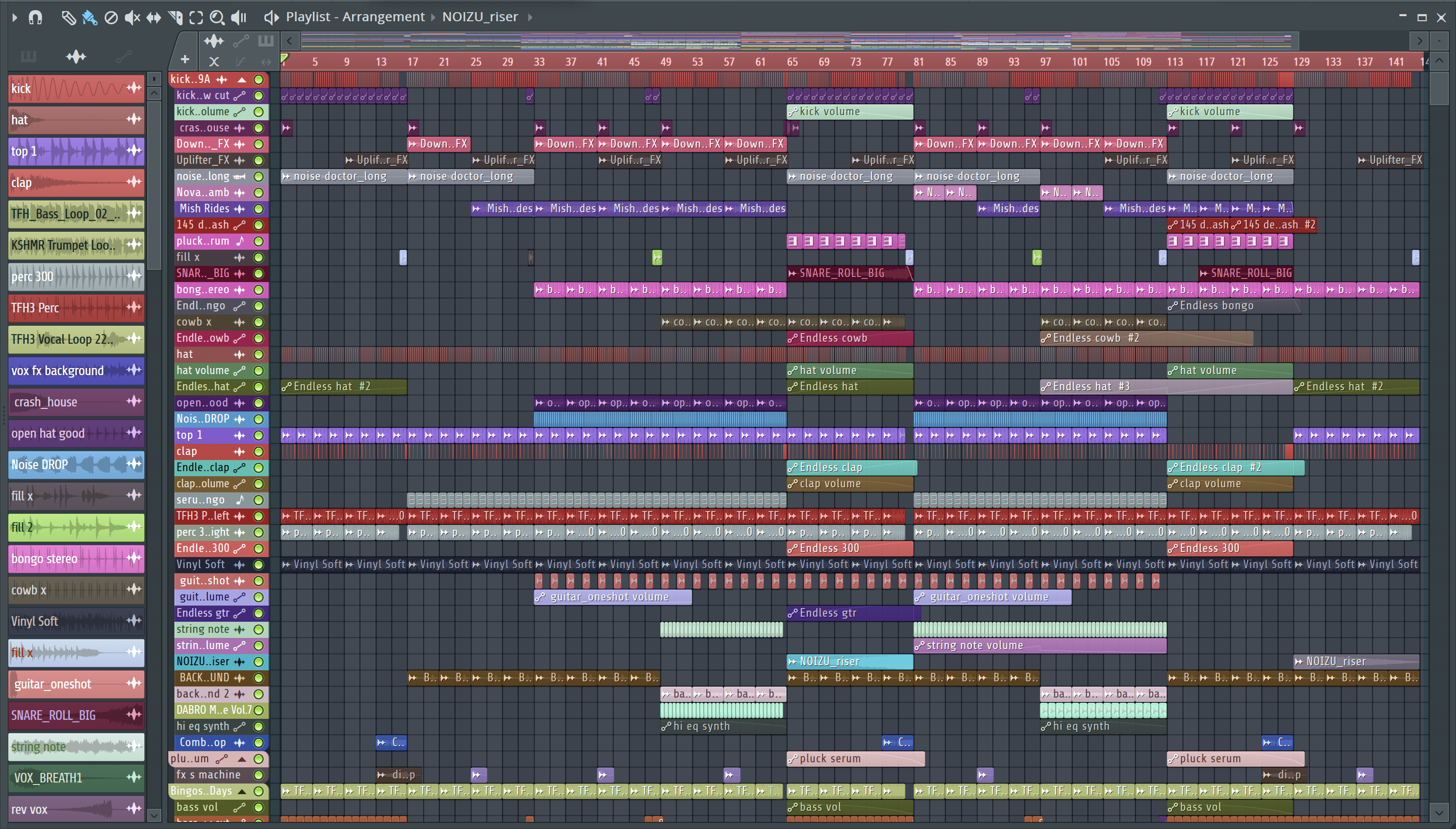The height and width of the screenshot is (829, 1456).
Task: Collapse the kick..9A track group
Action: (242, 80)
